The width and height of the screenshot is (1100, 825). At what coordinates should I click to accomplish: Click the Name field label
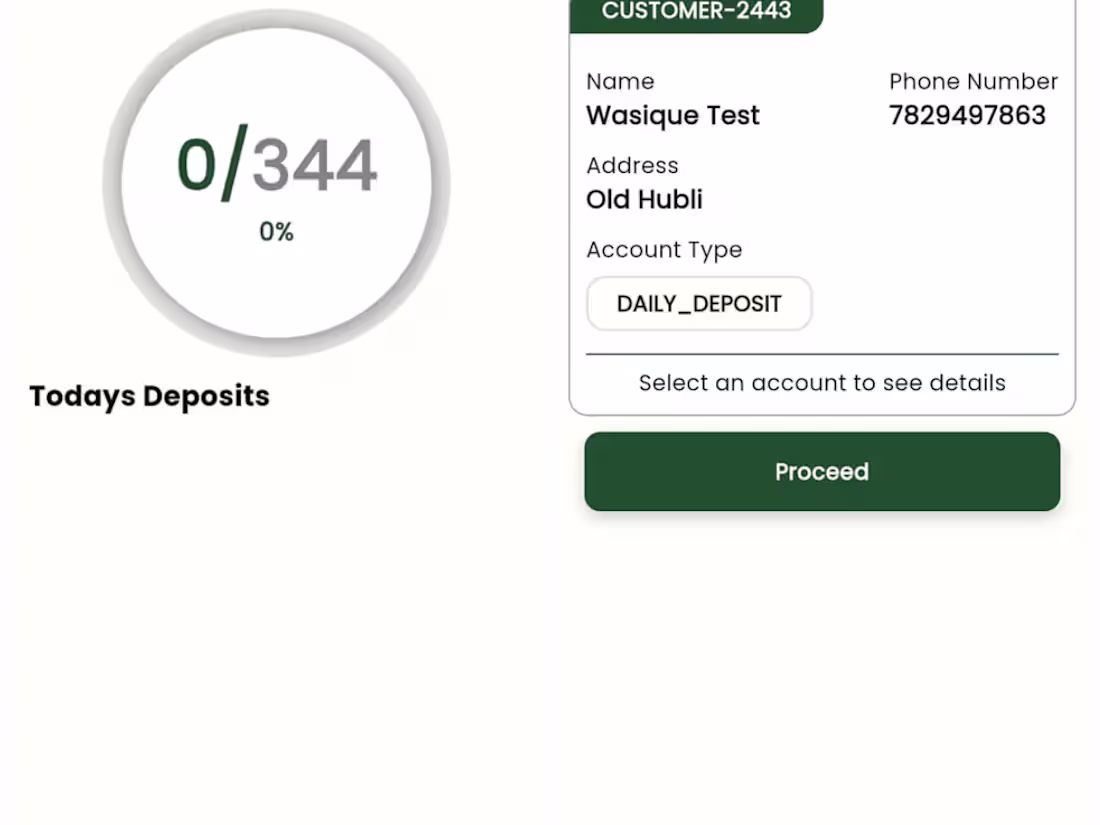pos(620,81)
